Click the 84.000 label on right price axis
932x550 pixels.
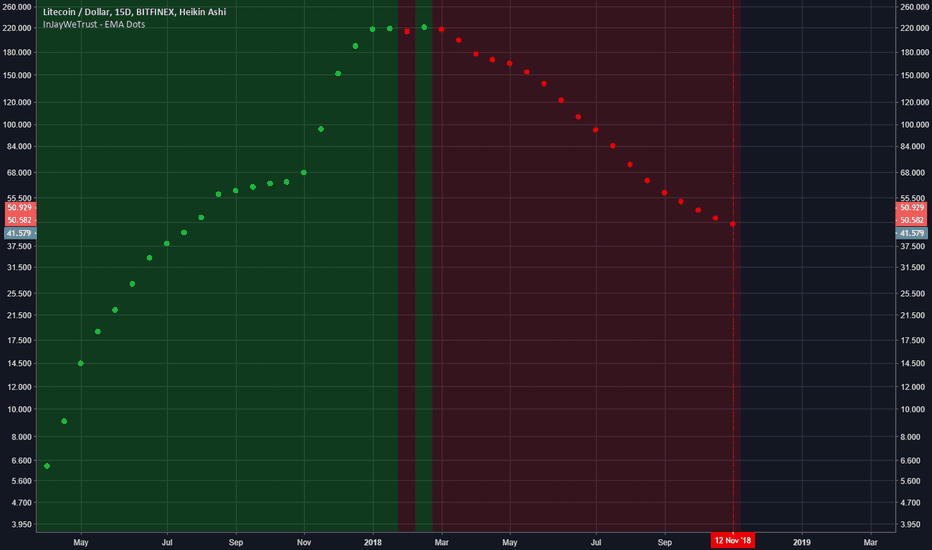(913, 146)
